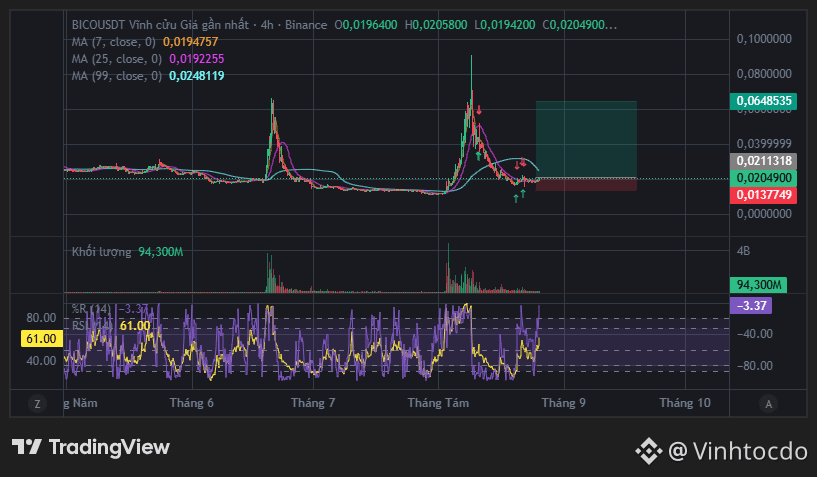Click the purple -3.37 scale label
Image resolution: width=817 pixels, height=477 pixels.
coord(751,305)
